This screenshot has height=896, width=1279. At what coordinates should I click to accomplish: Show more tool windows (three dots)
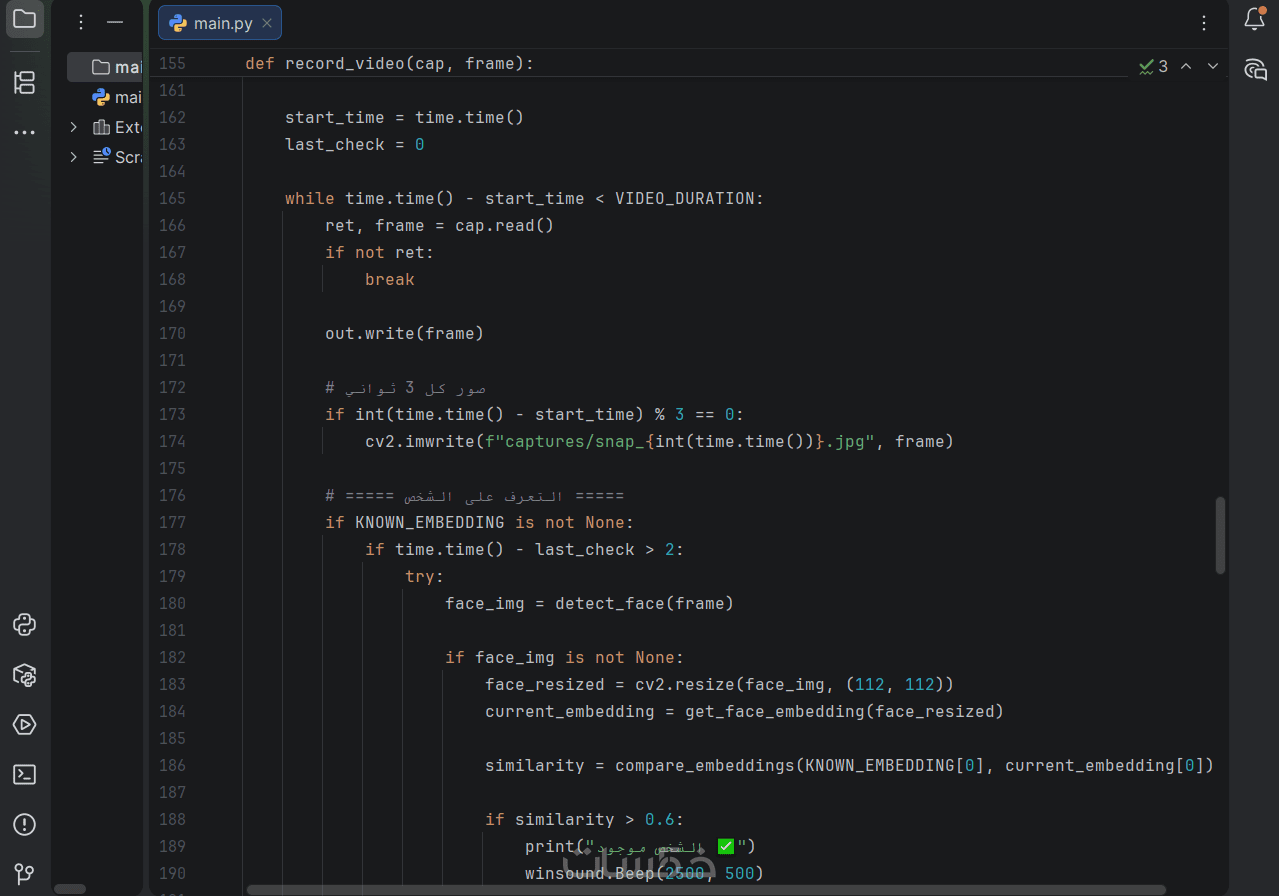pos(24,132)
